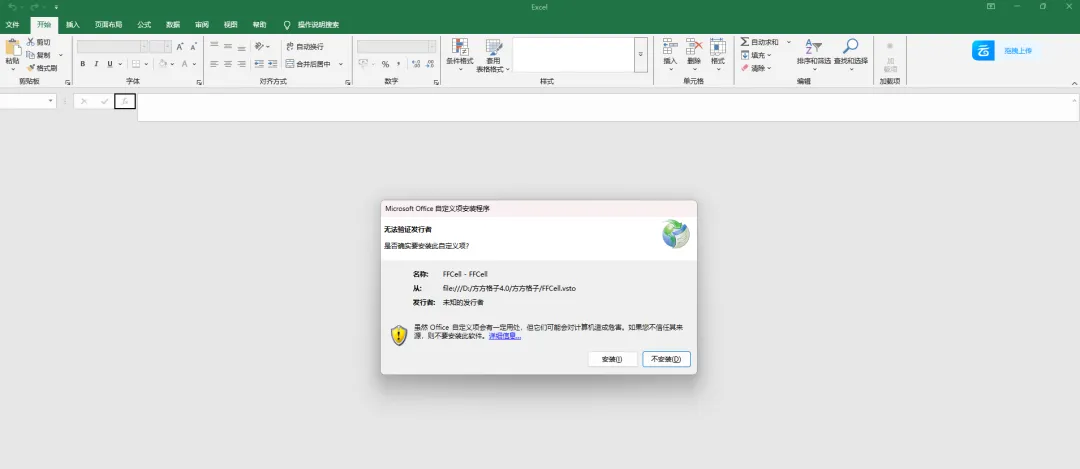Click the Tell Me search (操作说明搜索) box
The image size is (1080, 469).
pyautogui.click(x=312, y=25)
